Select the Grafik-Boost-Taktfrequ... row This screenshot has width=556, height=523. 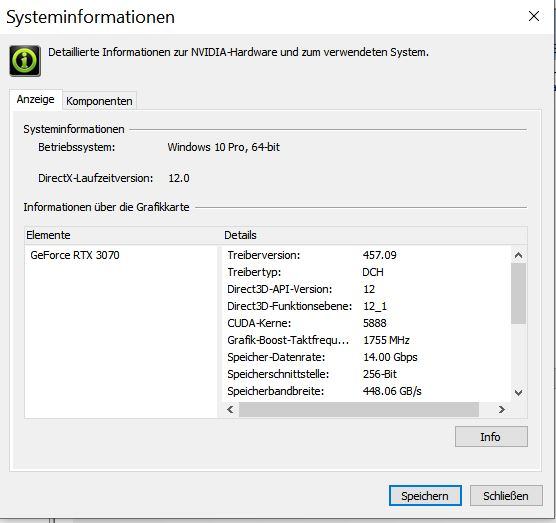(x=288, y=340)
